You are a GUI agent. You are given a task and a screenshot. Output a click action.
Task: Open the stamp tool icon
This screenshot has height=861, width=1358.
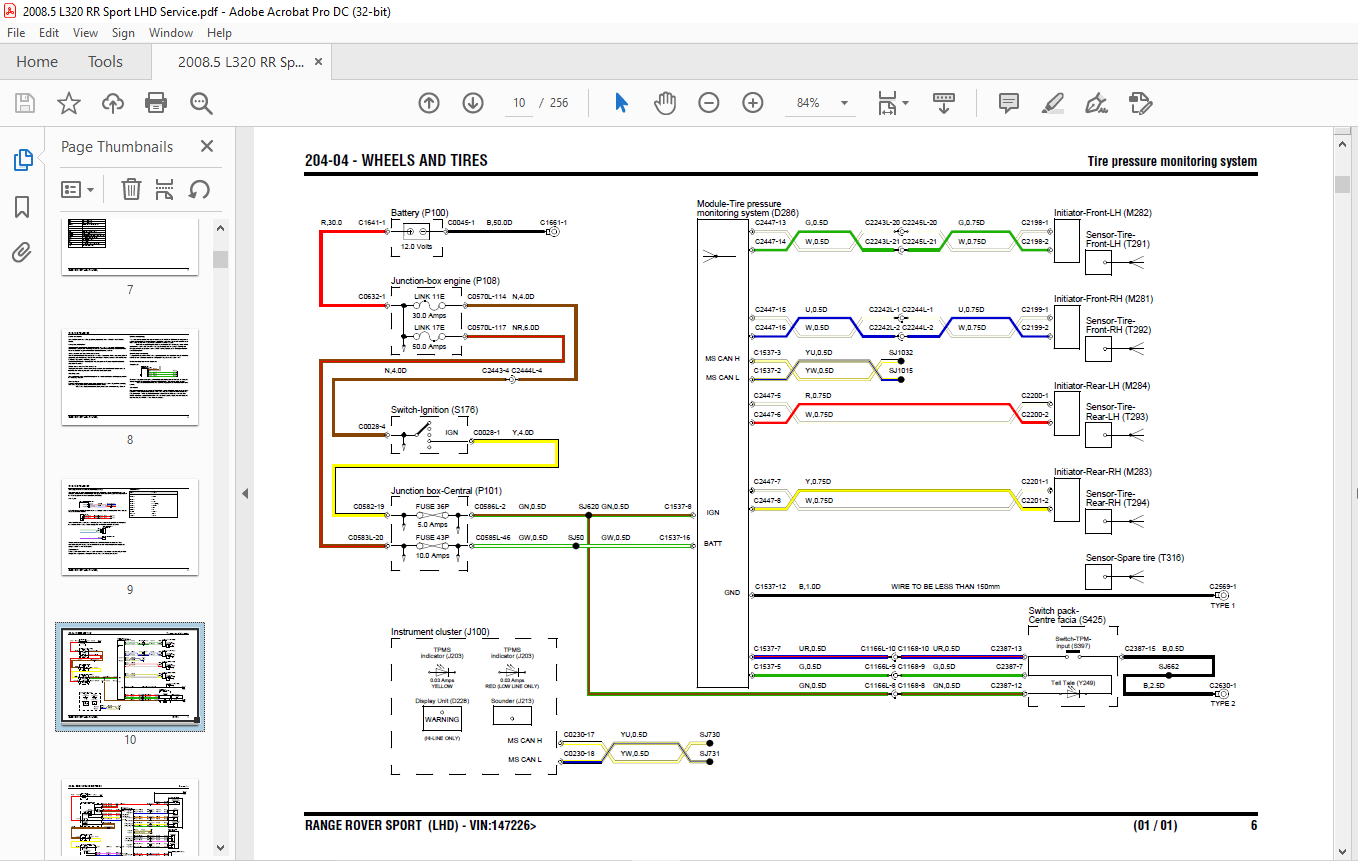[1140, 103]
